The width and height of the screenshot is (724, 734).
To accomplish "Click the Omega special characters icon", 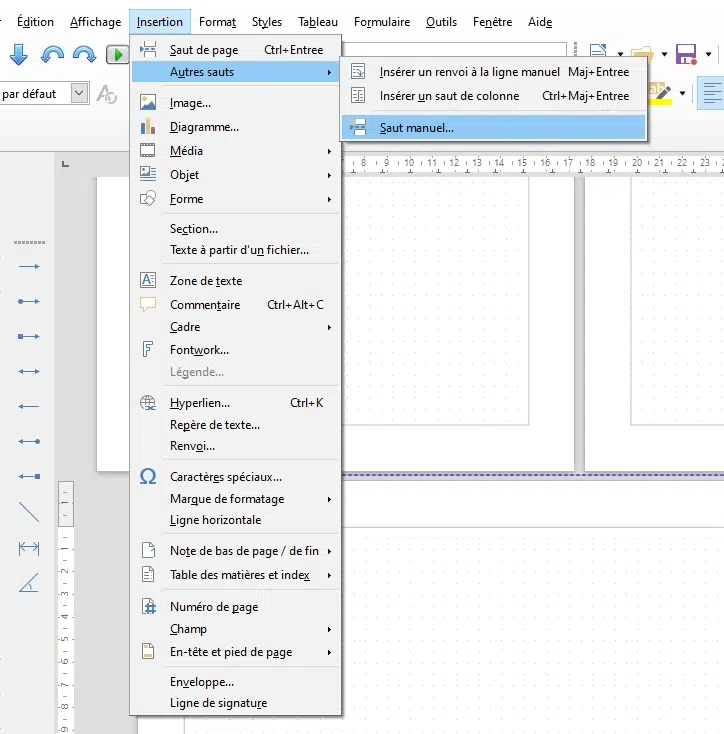I will [148, 477].
